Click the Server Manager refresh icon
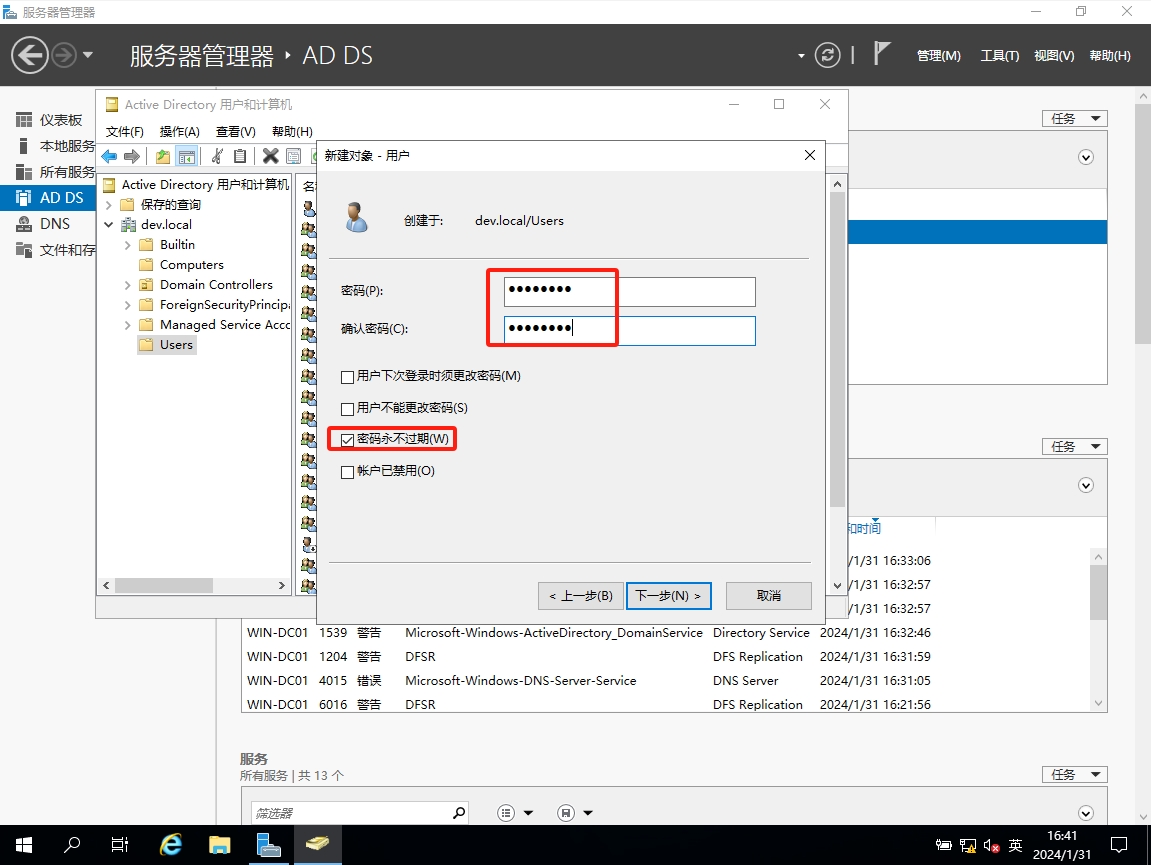The height and width of the screenshot is (865, 1151). click(x=827, y=55)
